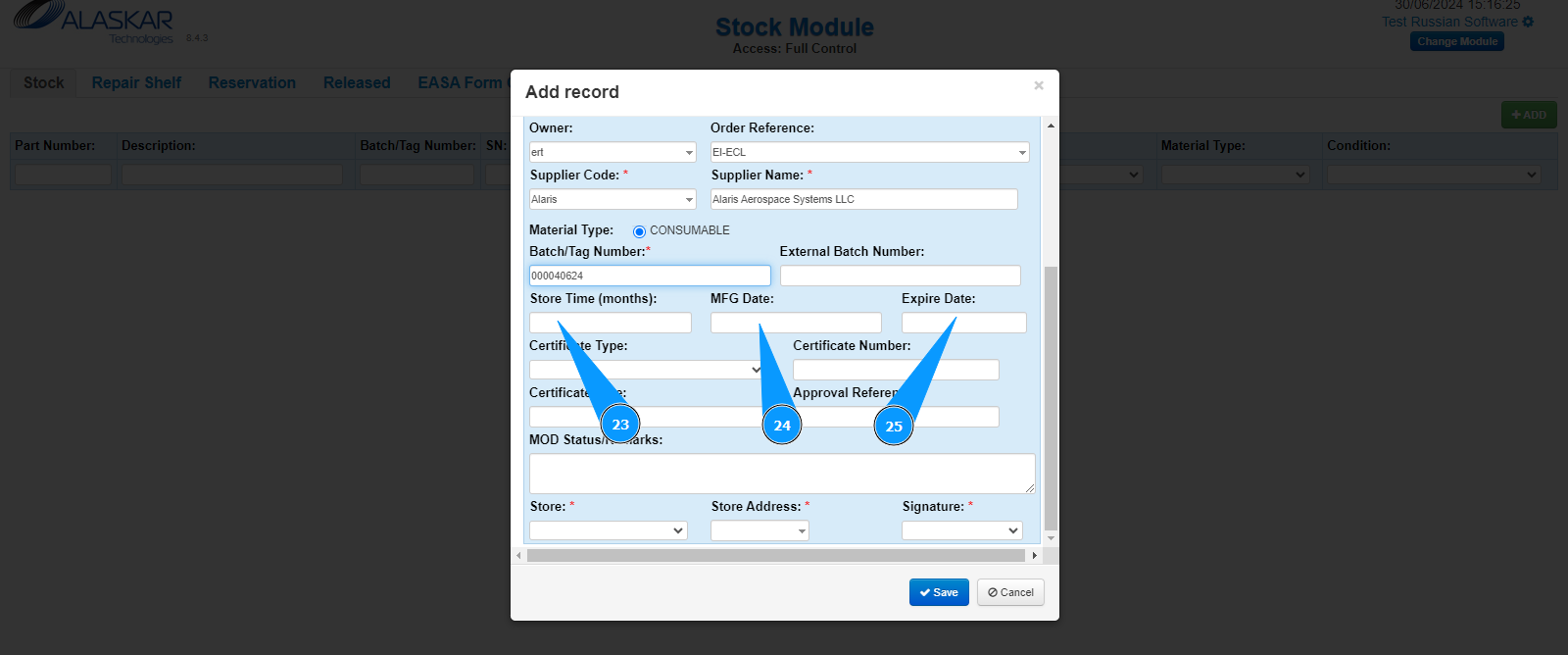The image size is (1568, 655).
Task: Open the Store dropdown
Action: 677,530
